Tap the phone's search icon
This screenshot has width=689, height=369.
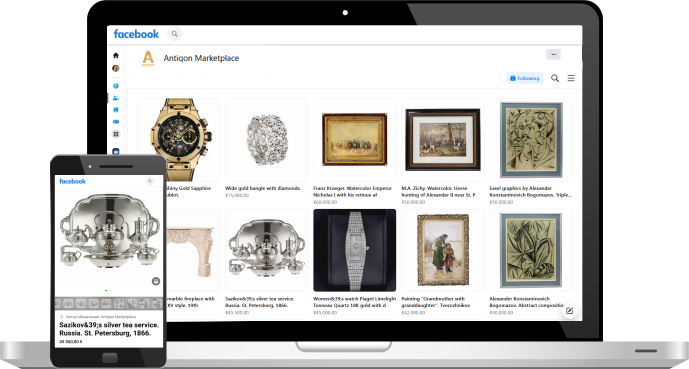coord(150,181)
